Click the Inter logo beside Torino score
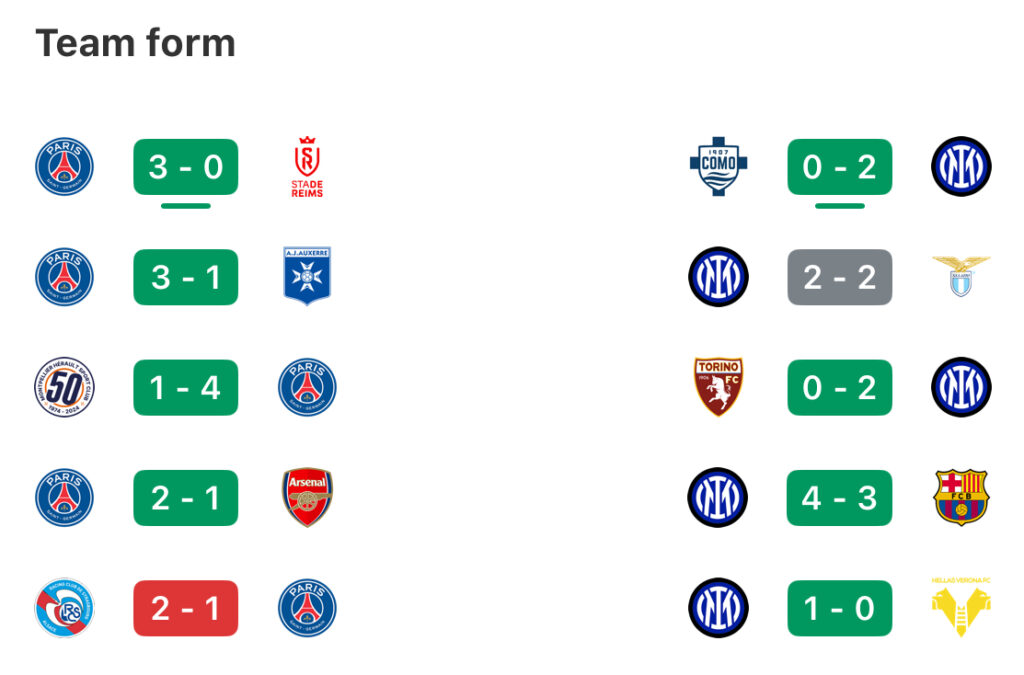The image size is (1024, 675). click(x=961, y=387)
